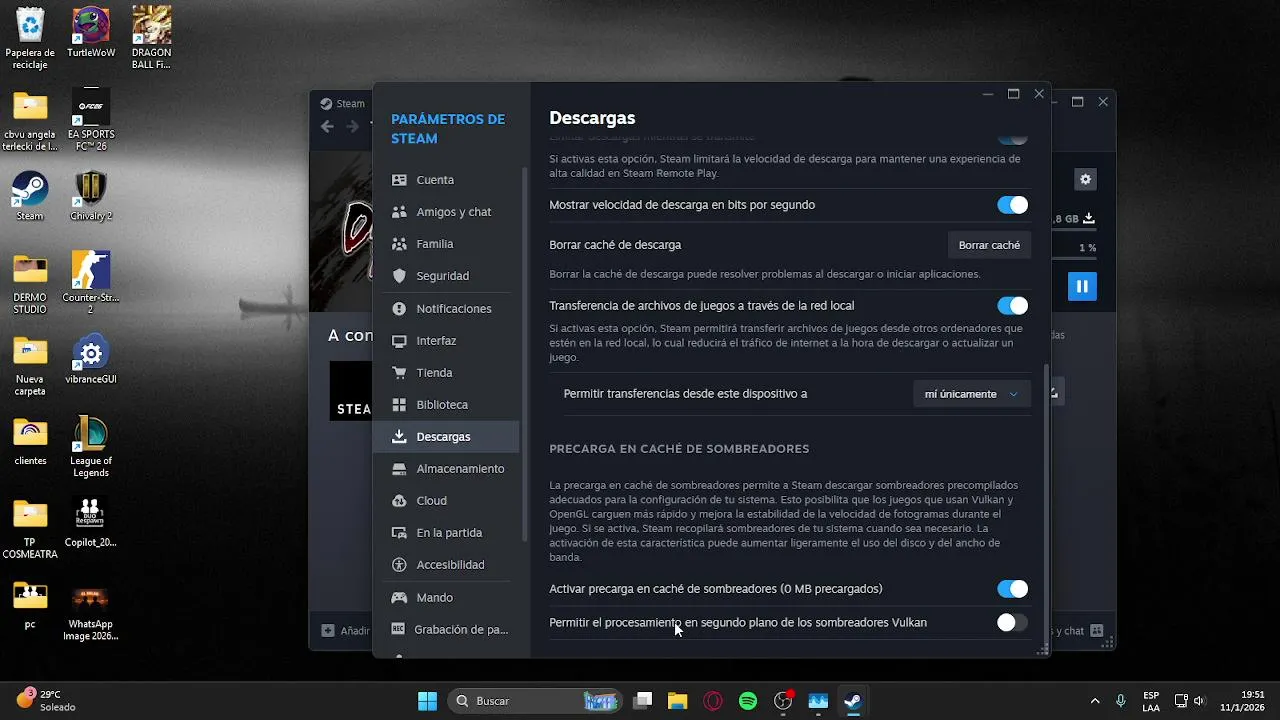Click the Accesibilidad icon
This screenshot has width=1280, height=720.
(x=399, y=565)
